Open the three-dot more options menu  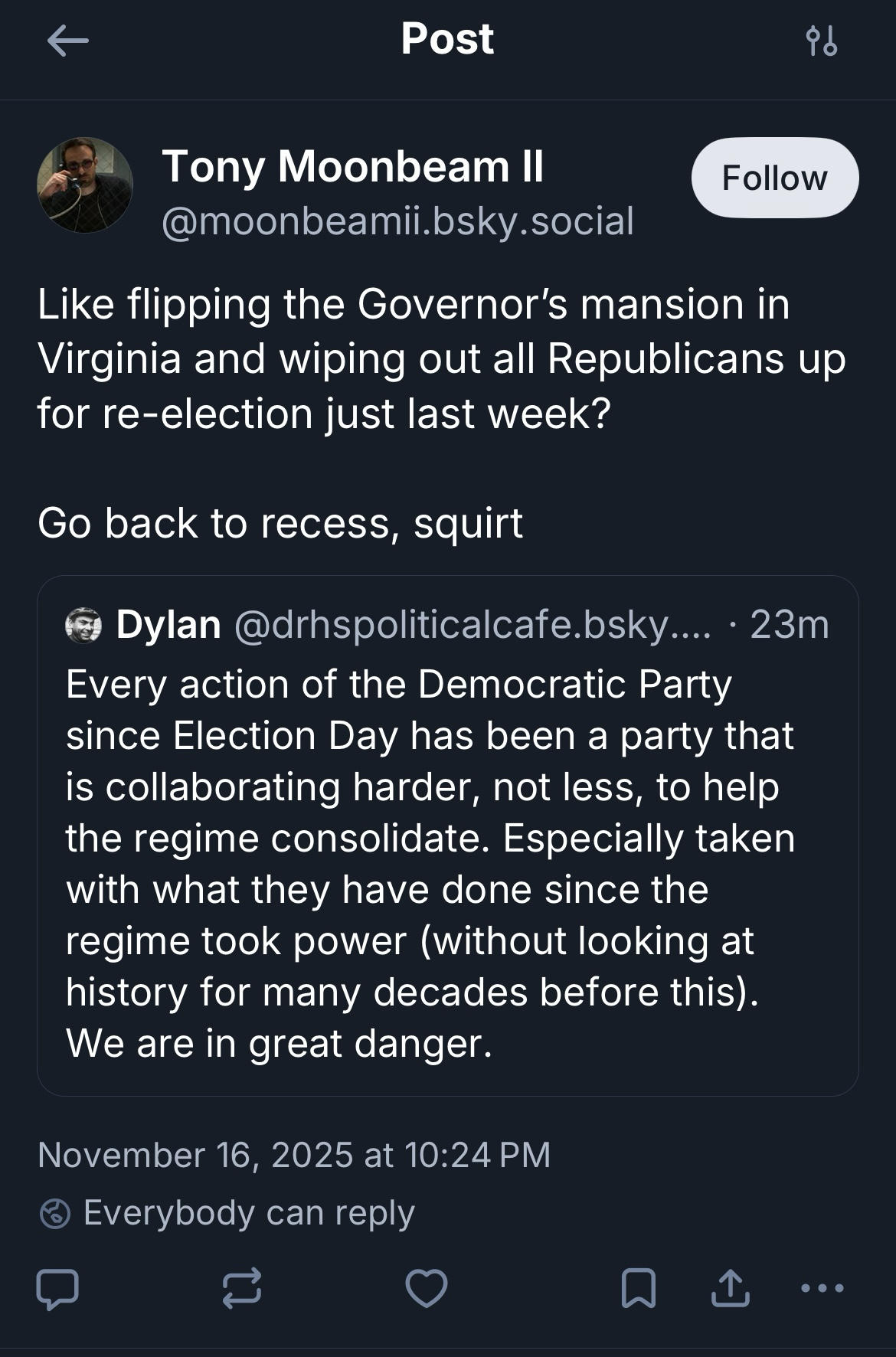click(x=822, y=1289)
